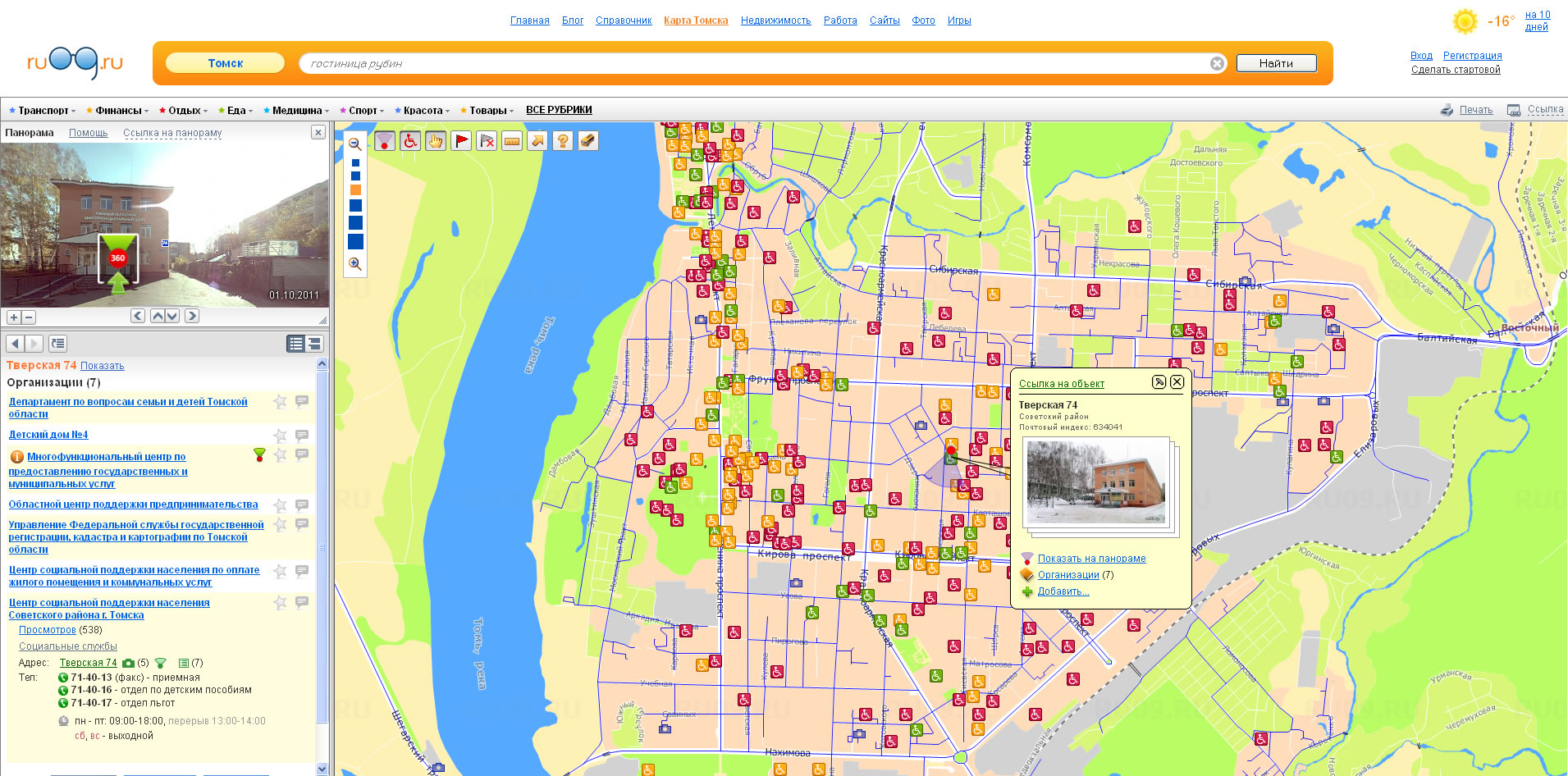
Task: Click the orange arrow route tool
Action: coord(537,141)
